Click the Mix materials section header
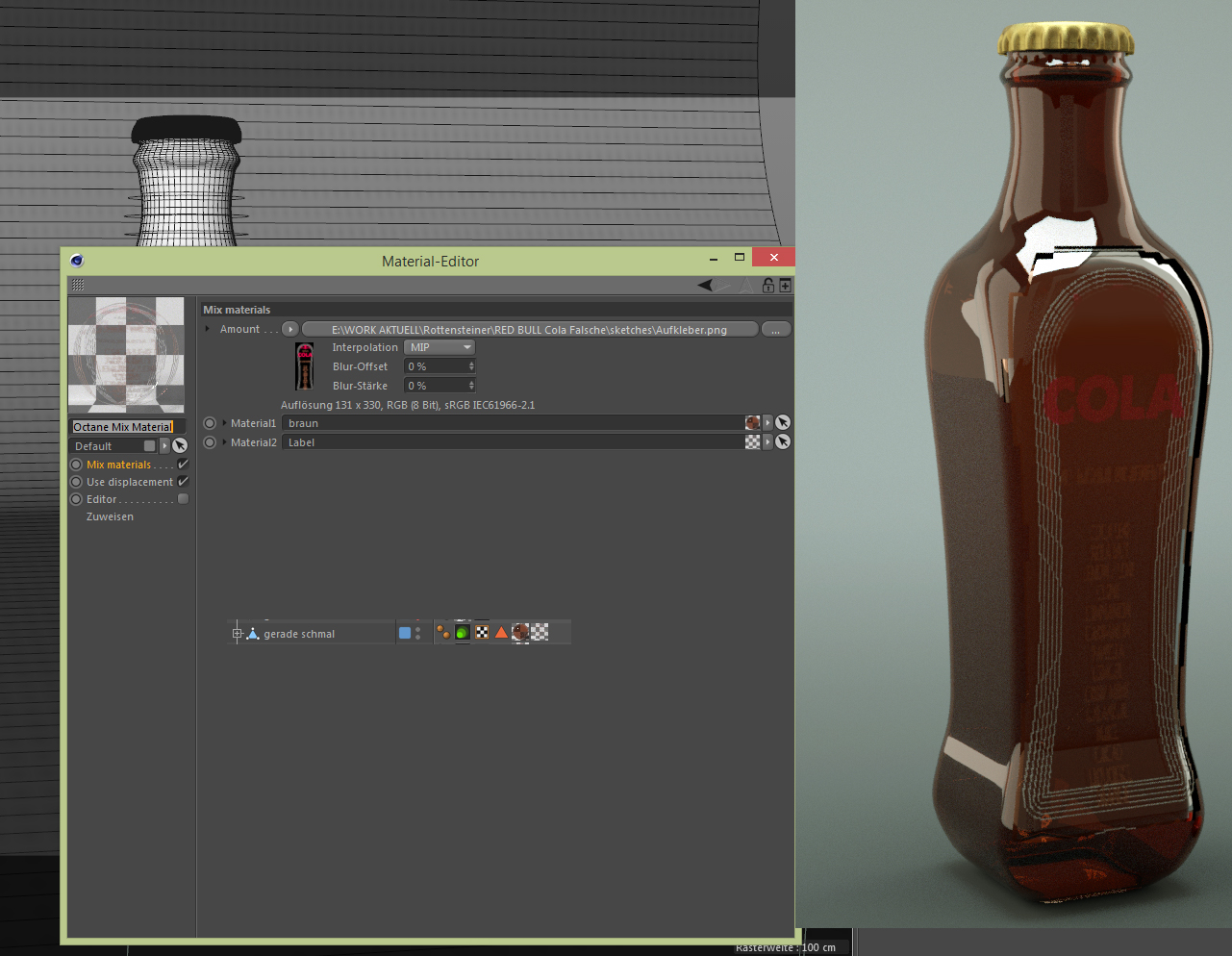 point(496,310)
